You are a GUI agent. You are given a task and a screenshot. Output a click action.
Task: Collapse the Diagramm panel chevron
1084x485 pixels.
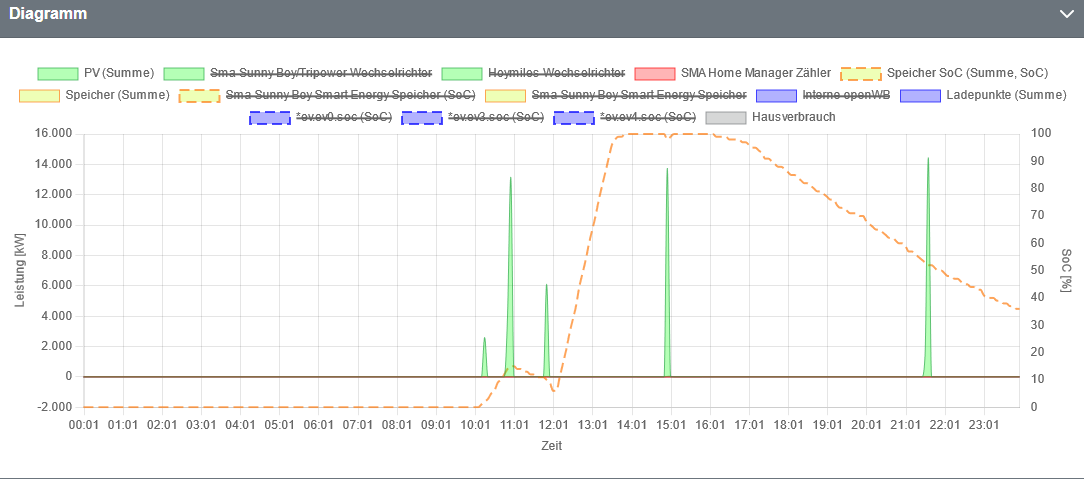tap(1066, 14)
